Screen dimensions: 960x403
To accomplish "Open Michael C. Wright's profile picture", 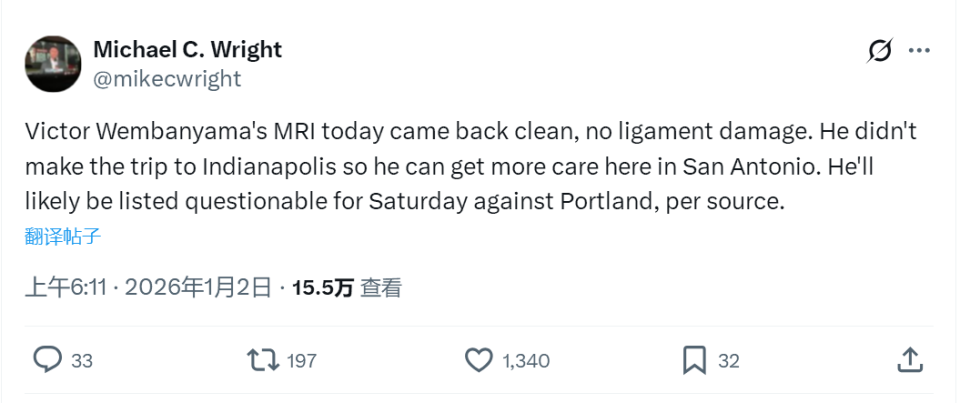I will 52,64.
